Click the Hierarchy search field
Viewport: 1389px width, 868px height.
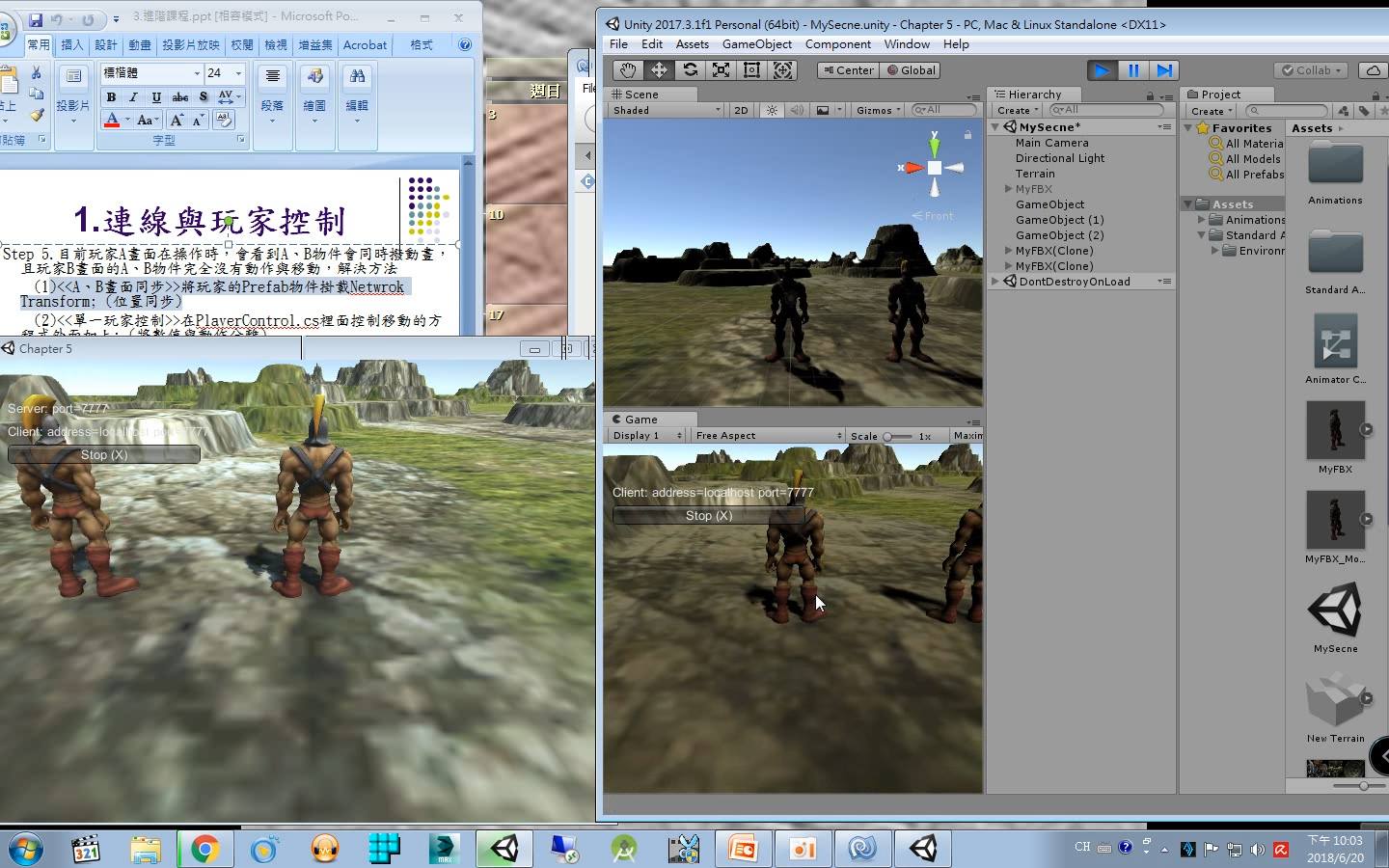tap(1109, 110)
